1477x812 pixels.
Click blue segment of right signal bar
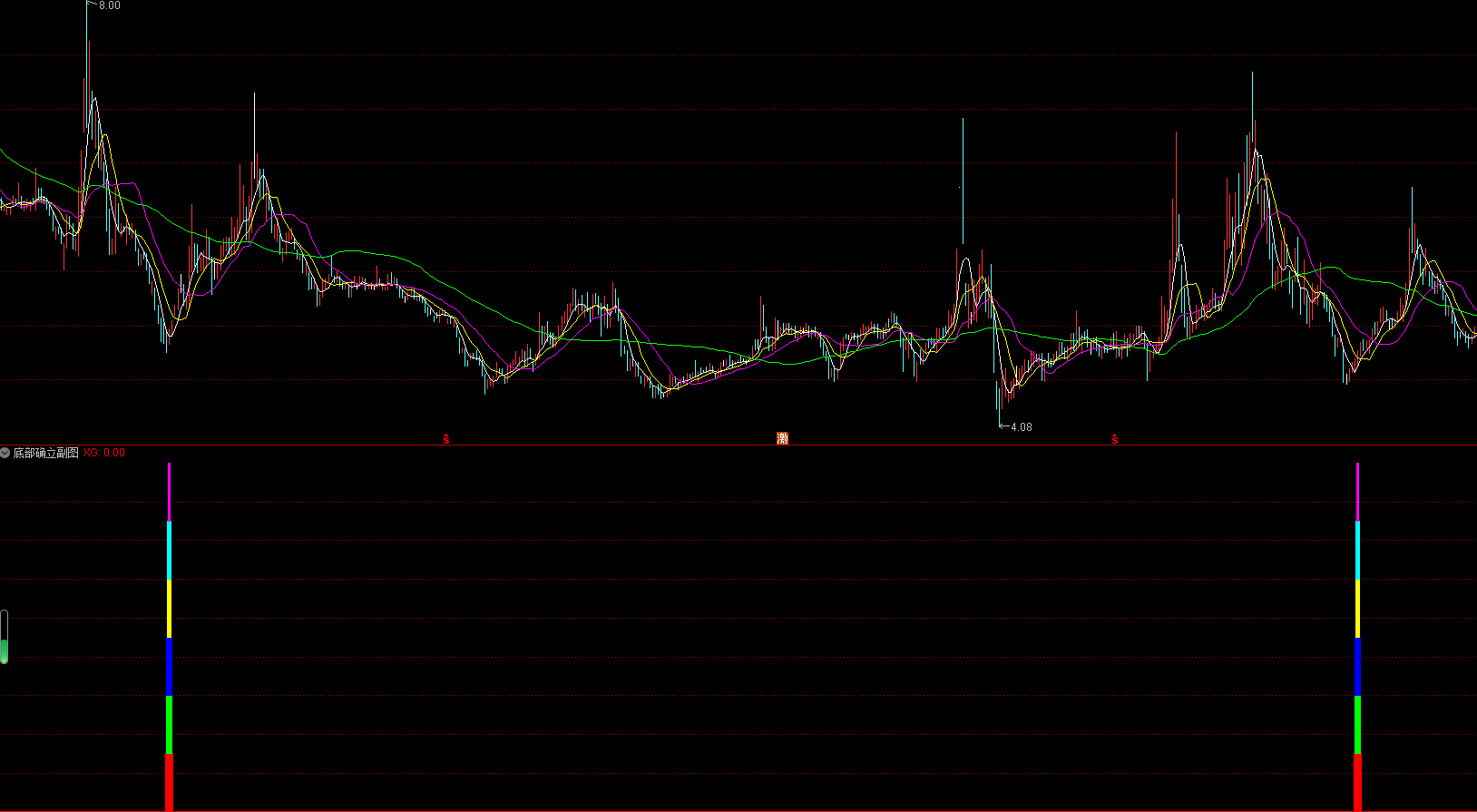pyautogui.click(x=1357, y=667)
